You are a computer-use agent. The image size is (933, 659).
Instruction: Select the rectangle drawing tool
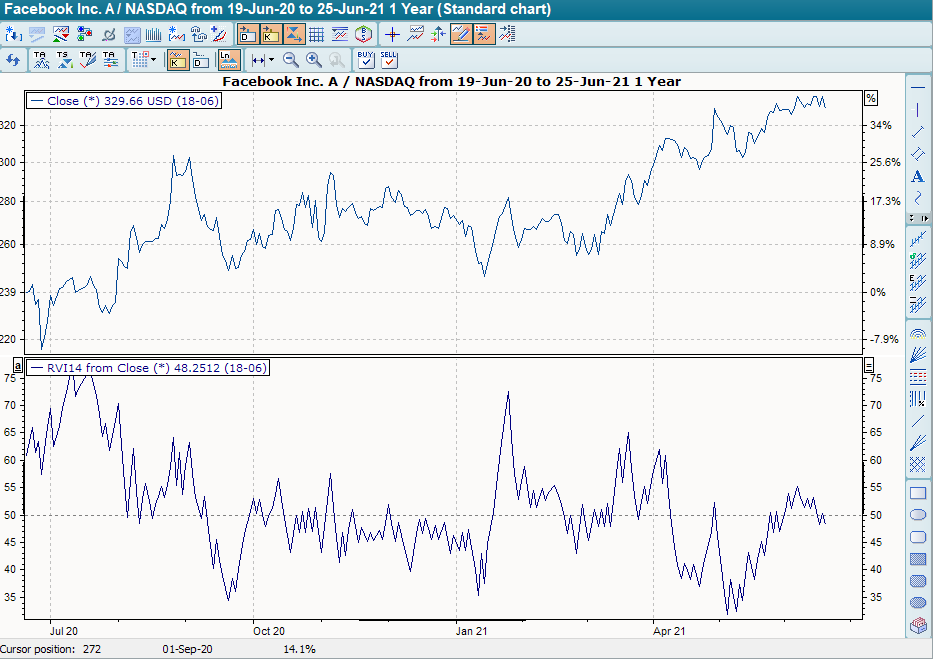[917, 494]
